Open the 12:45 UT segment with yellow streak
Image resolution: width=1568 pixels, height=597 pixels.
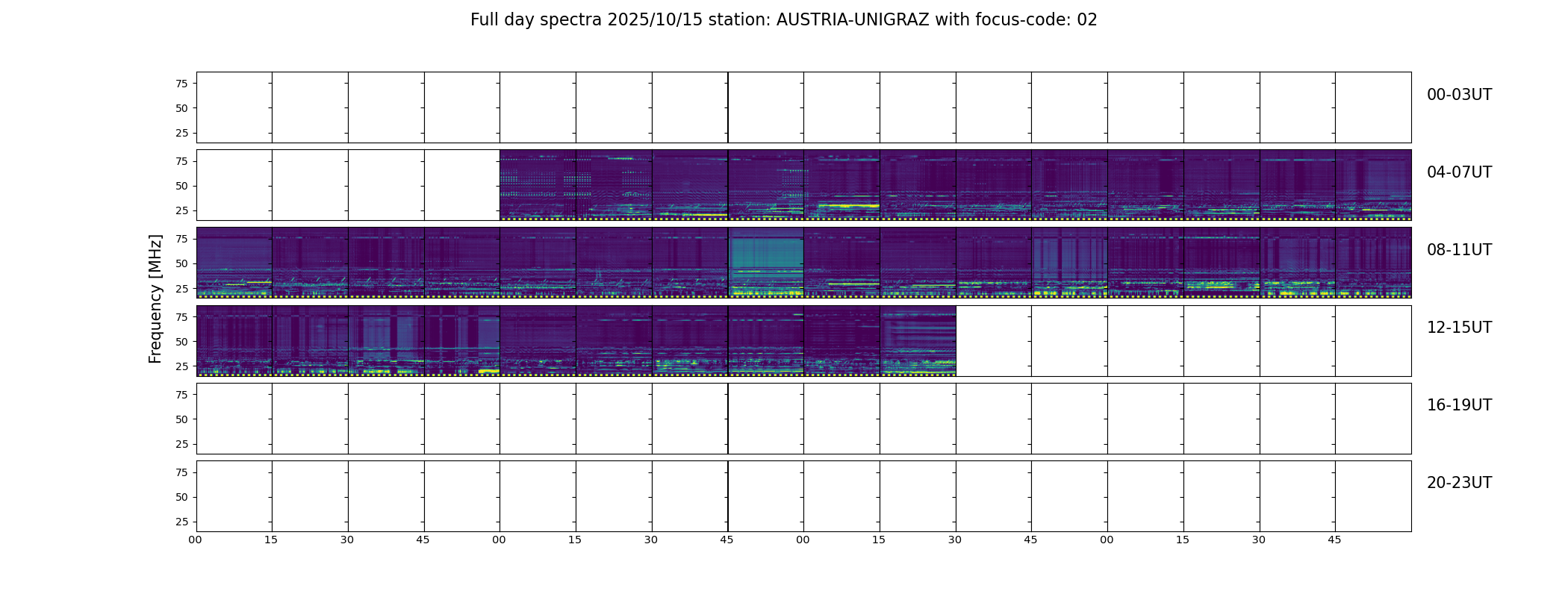[x=462, y=340]
